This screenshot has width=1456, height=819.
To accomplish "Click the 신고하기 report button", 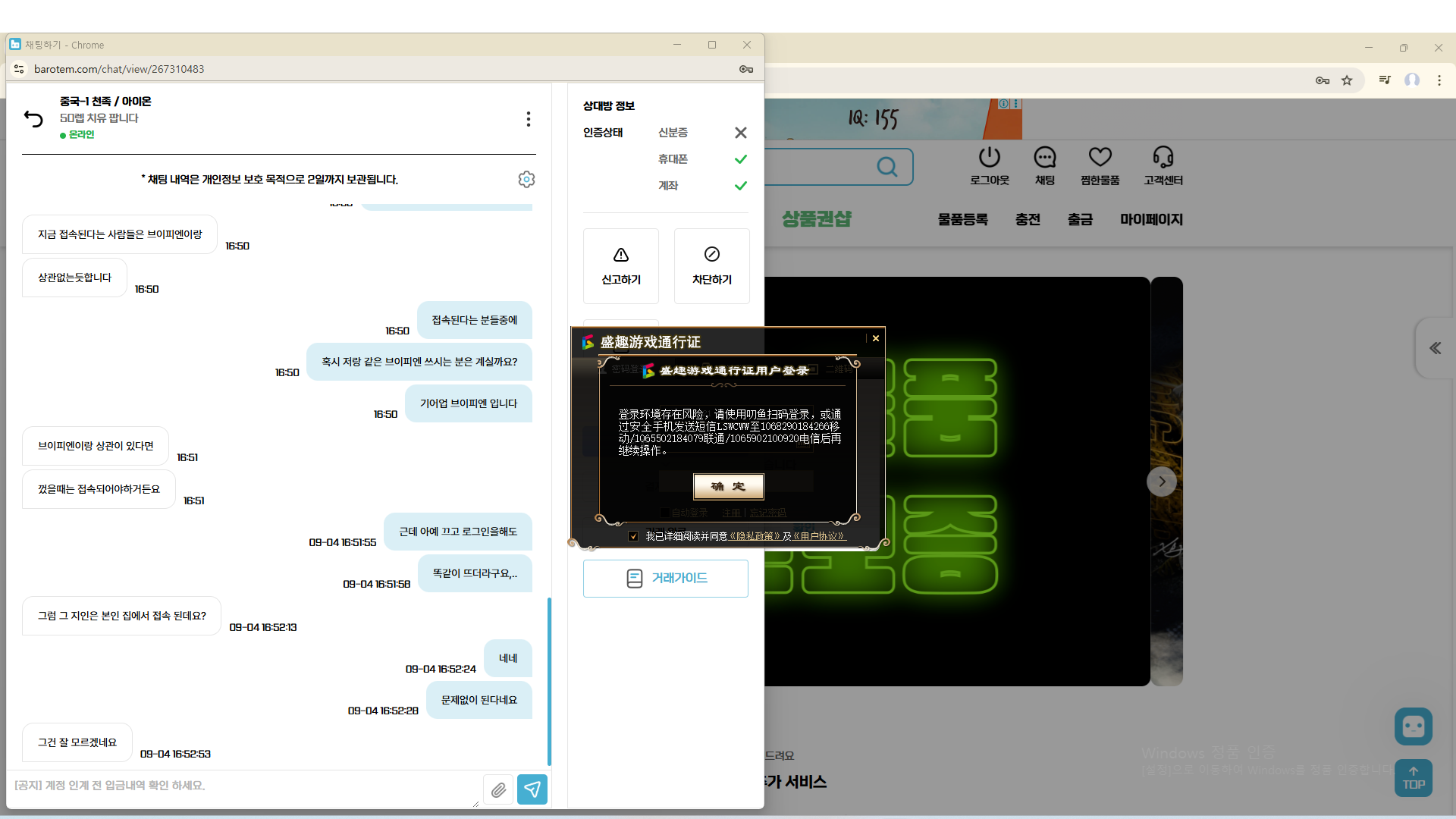I will coord(621,266).
